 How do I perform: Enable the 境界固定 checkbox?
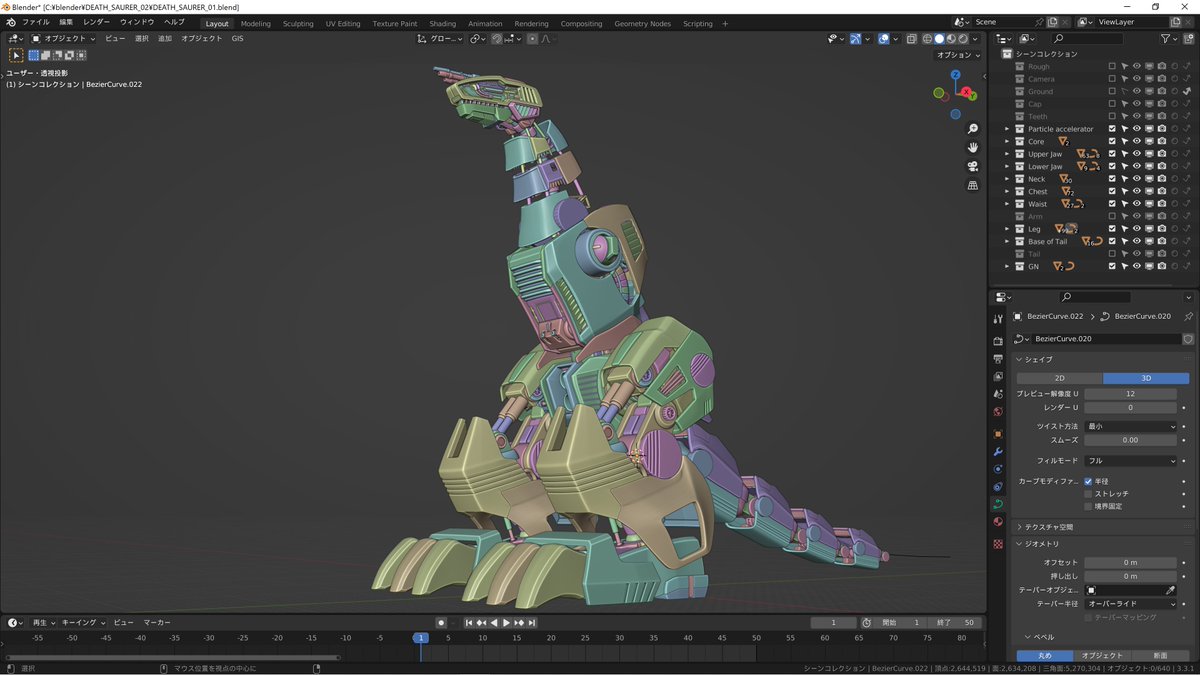[1088, 506]
